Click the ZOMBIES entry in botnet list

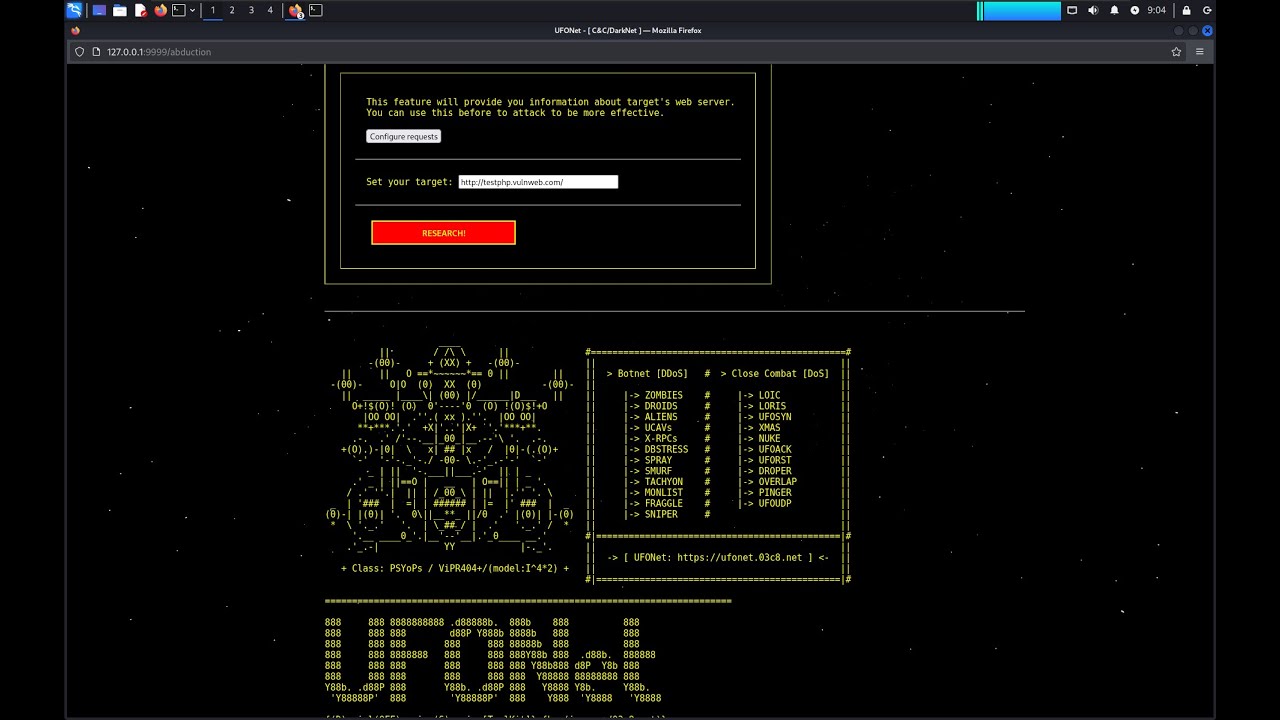click(663, 395)
